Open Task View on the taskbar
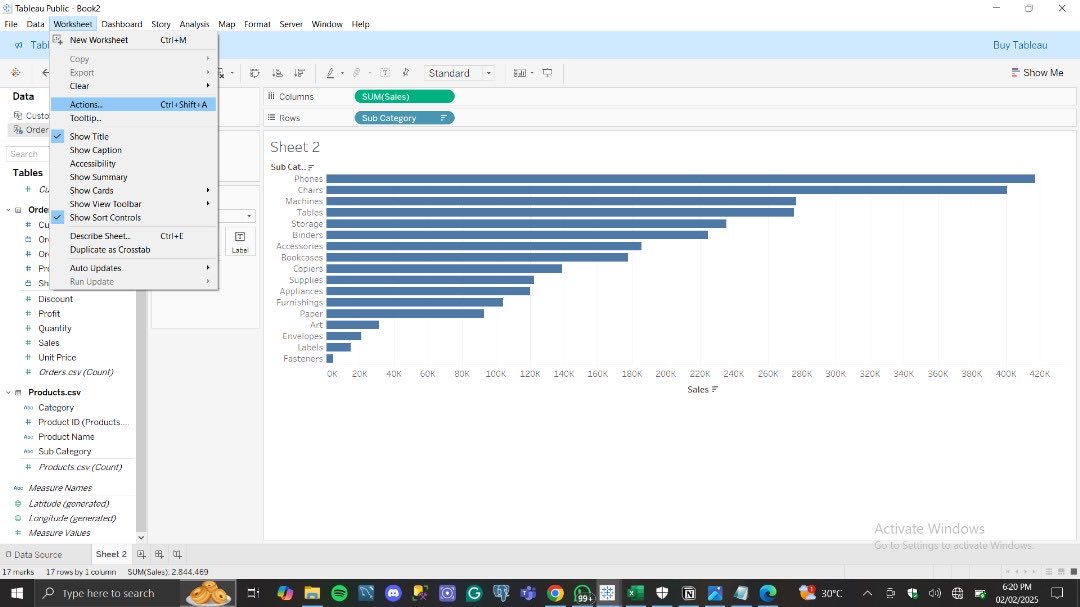Viewport: 1080px width, 607px height. tap(253, 593)
